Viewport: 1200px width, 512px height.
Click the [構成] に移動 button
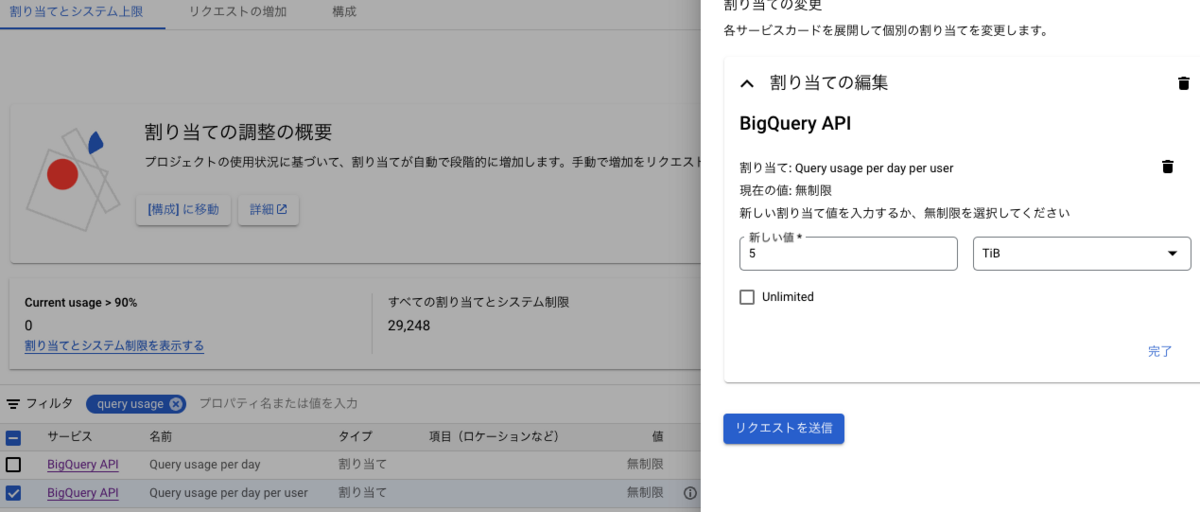point(183,210)
